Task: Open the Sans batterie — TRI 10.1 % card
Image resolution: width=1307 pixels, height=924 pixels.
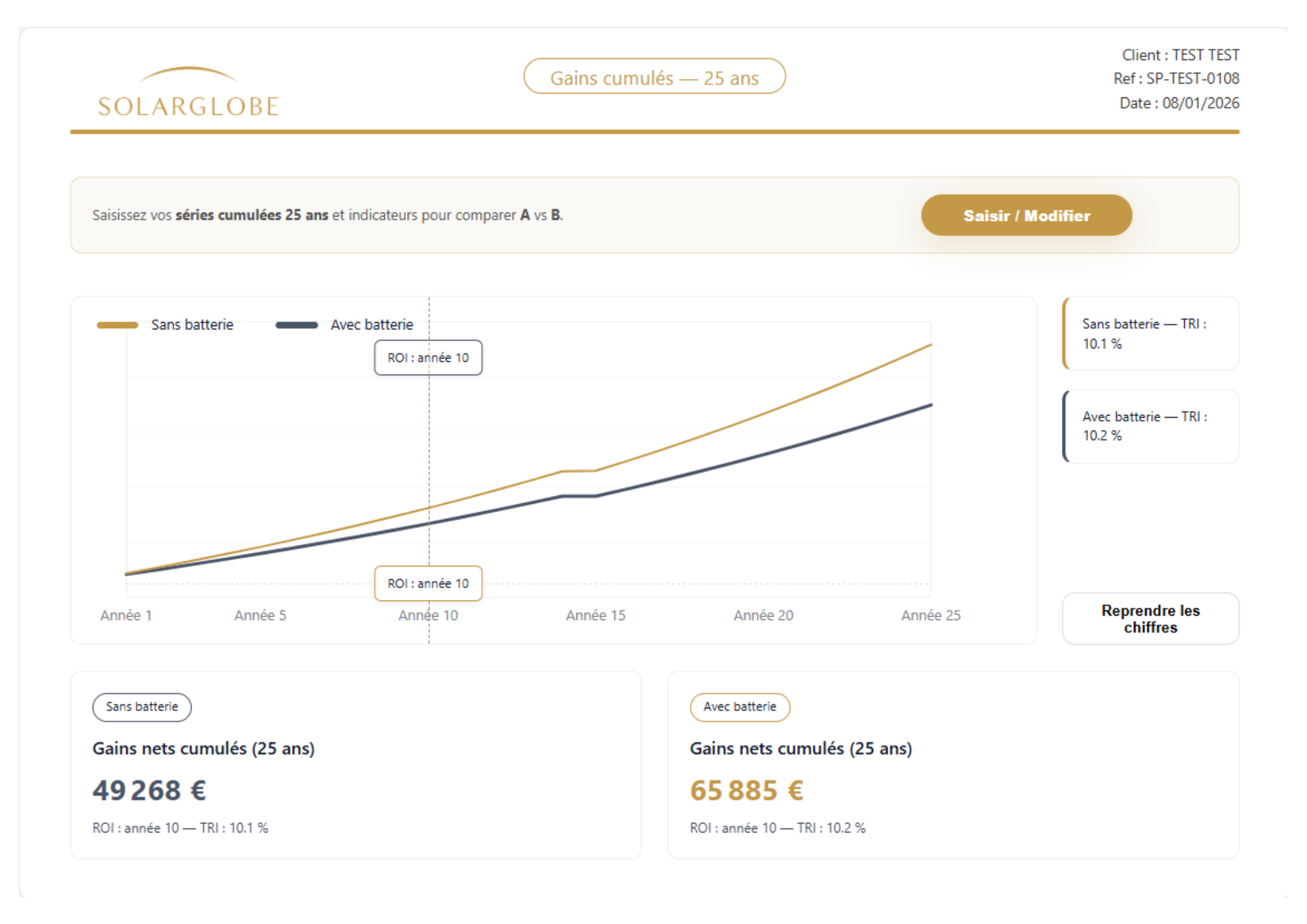Action: pyautogui.click(x=1151, y=334)
